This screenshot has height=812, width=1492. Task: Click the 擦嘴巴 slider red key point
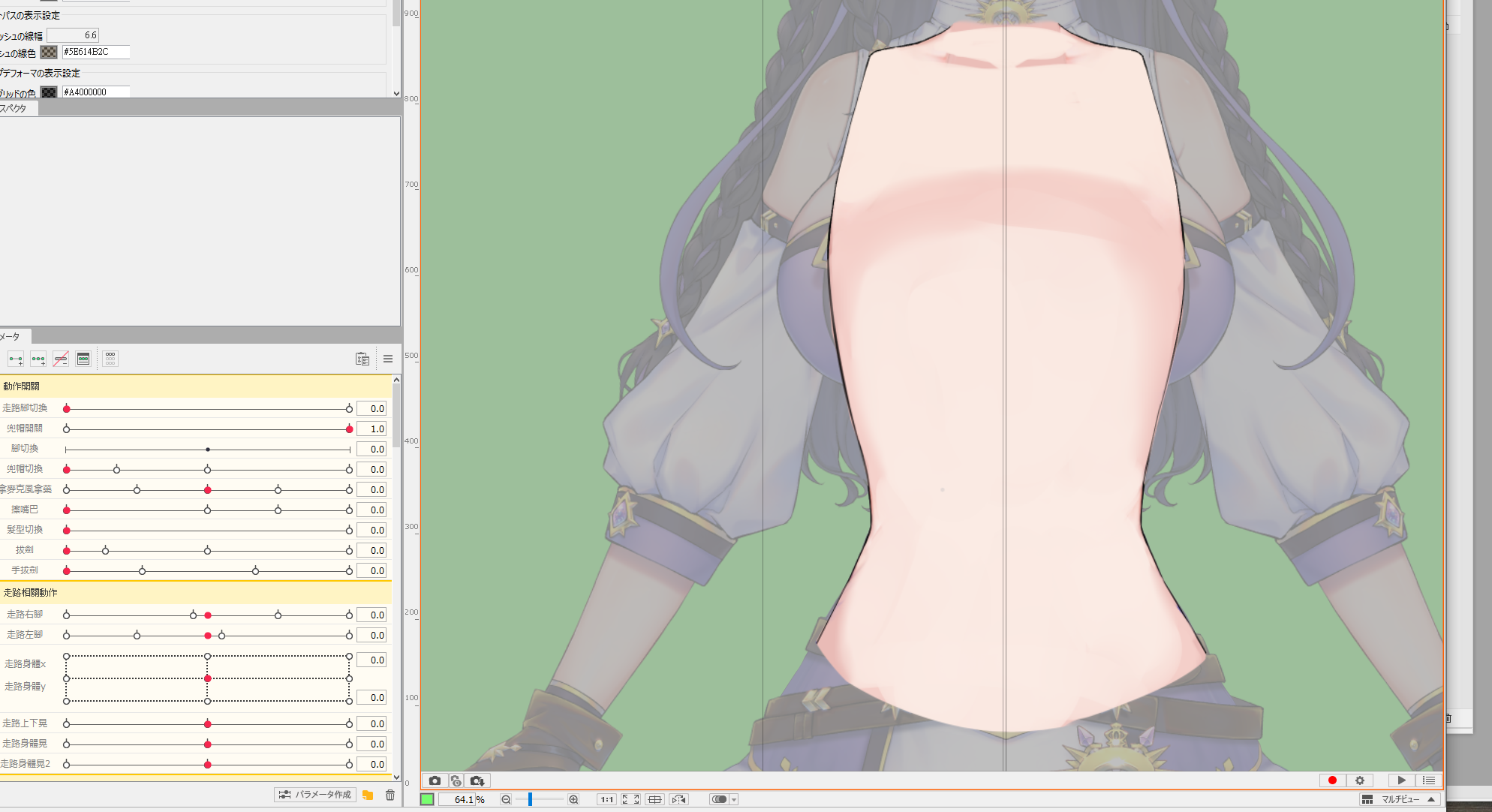click(67, 510)
